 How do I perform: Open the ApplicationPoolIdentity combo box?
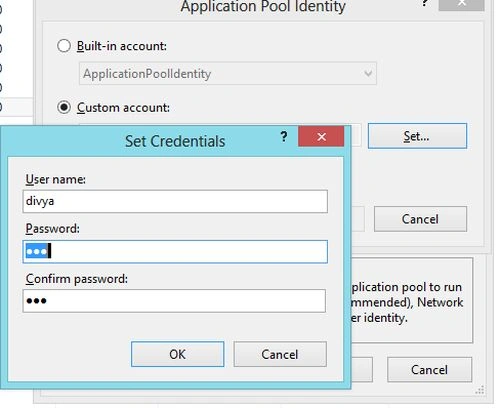pos(228,73)
